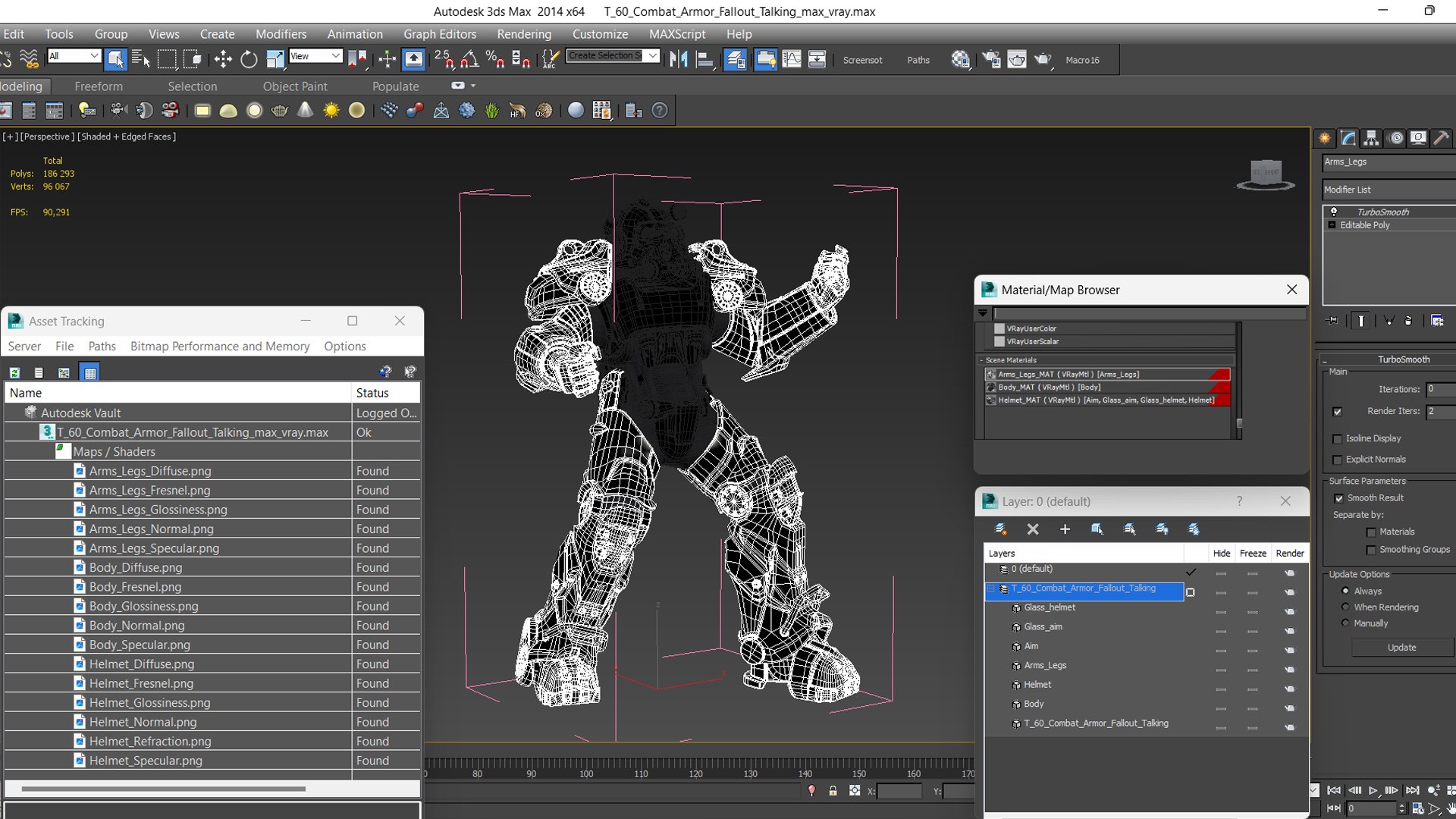Click the sun light icon

(331, 111)
